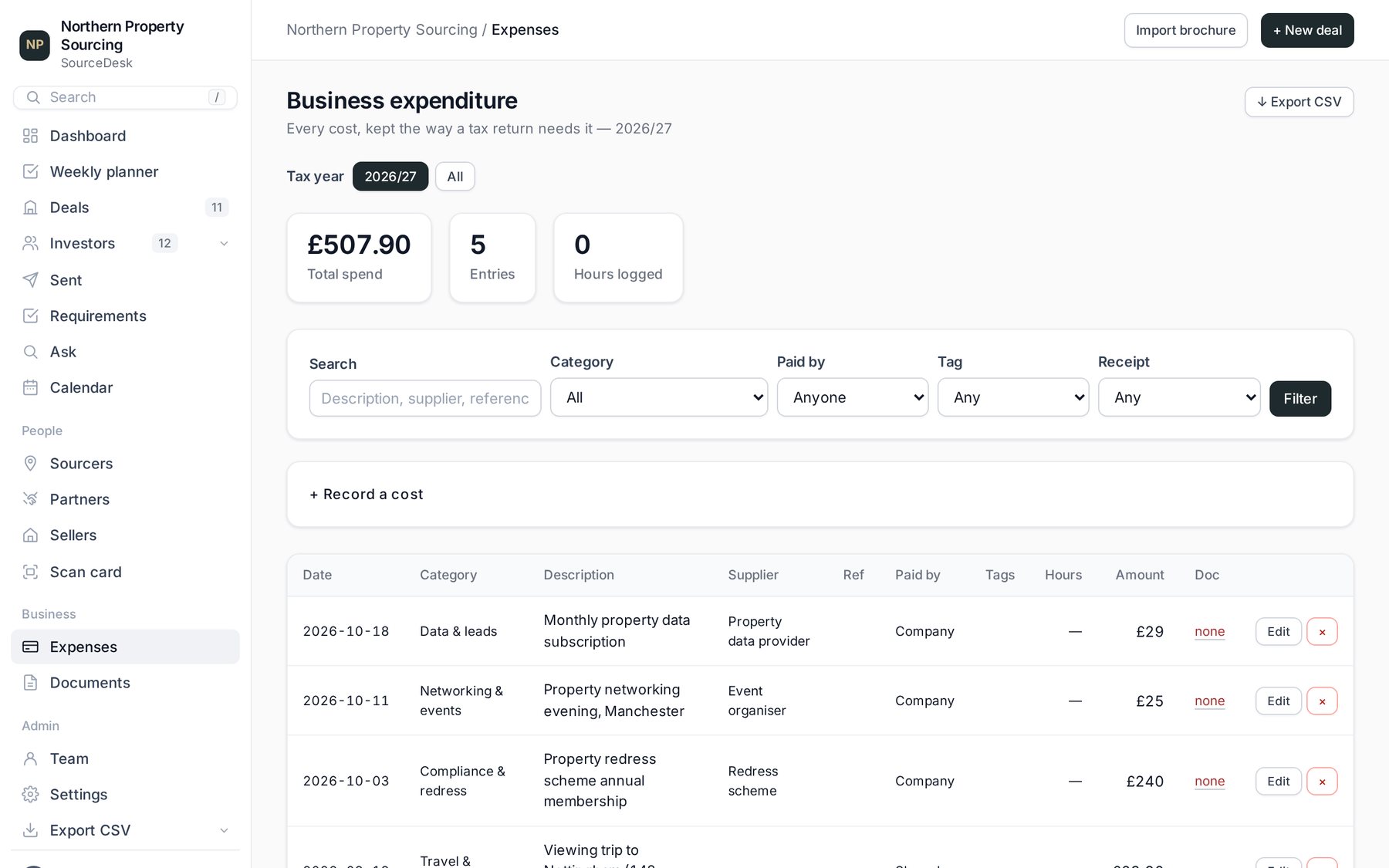Click the top-right Export CSV button
1389x868 pixels.
pos(1299,102)
